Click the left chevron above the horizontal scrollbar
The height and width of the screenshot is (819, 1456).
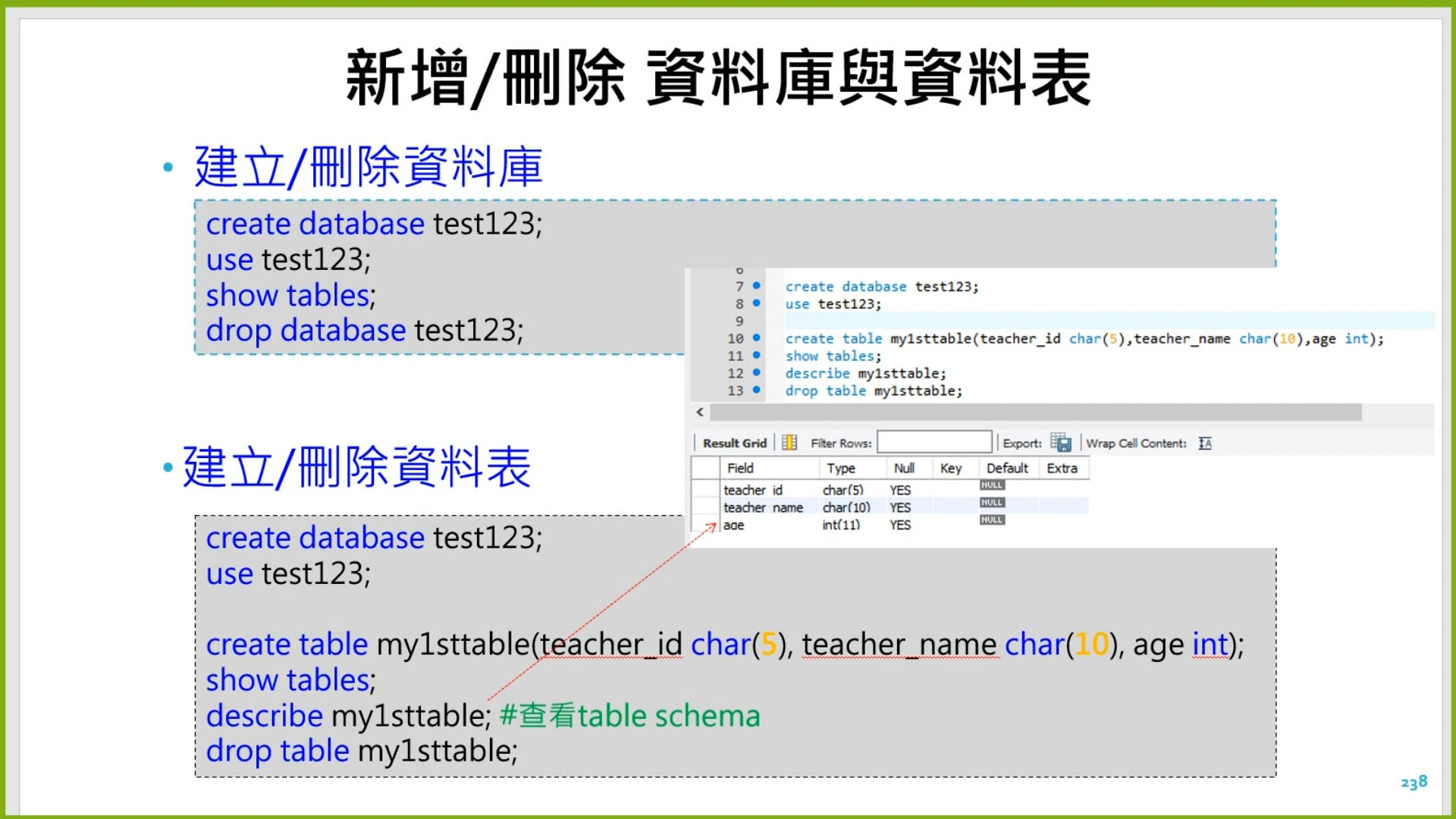pyautogui.click(x=698, y=413)
